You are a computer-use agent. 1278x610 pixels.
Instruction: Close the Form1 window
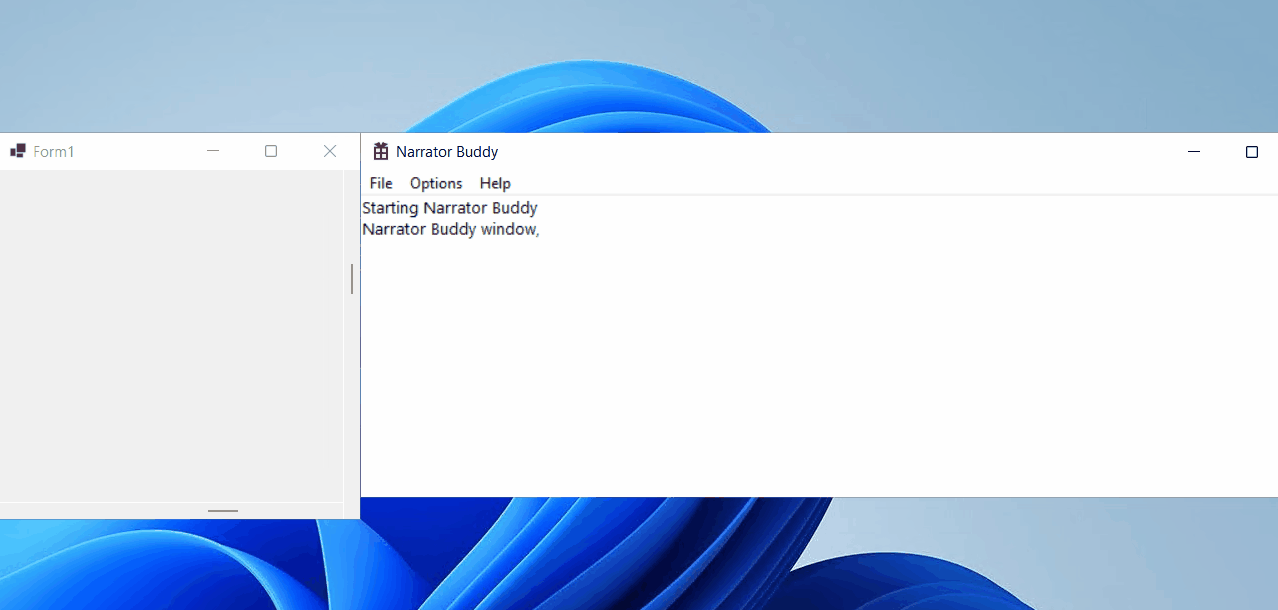click(329, 150)
